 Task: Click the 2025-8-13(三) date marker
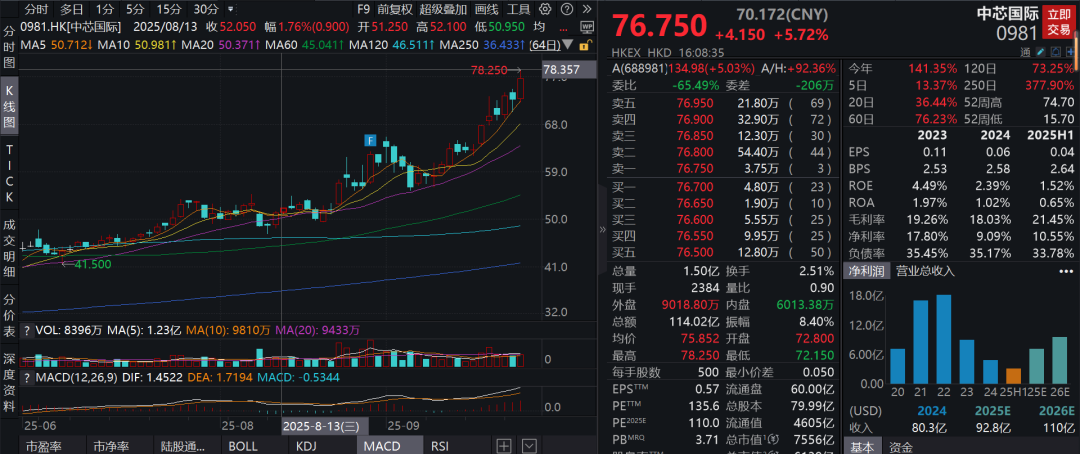(x=326, y=426)
